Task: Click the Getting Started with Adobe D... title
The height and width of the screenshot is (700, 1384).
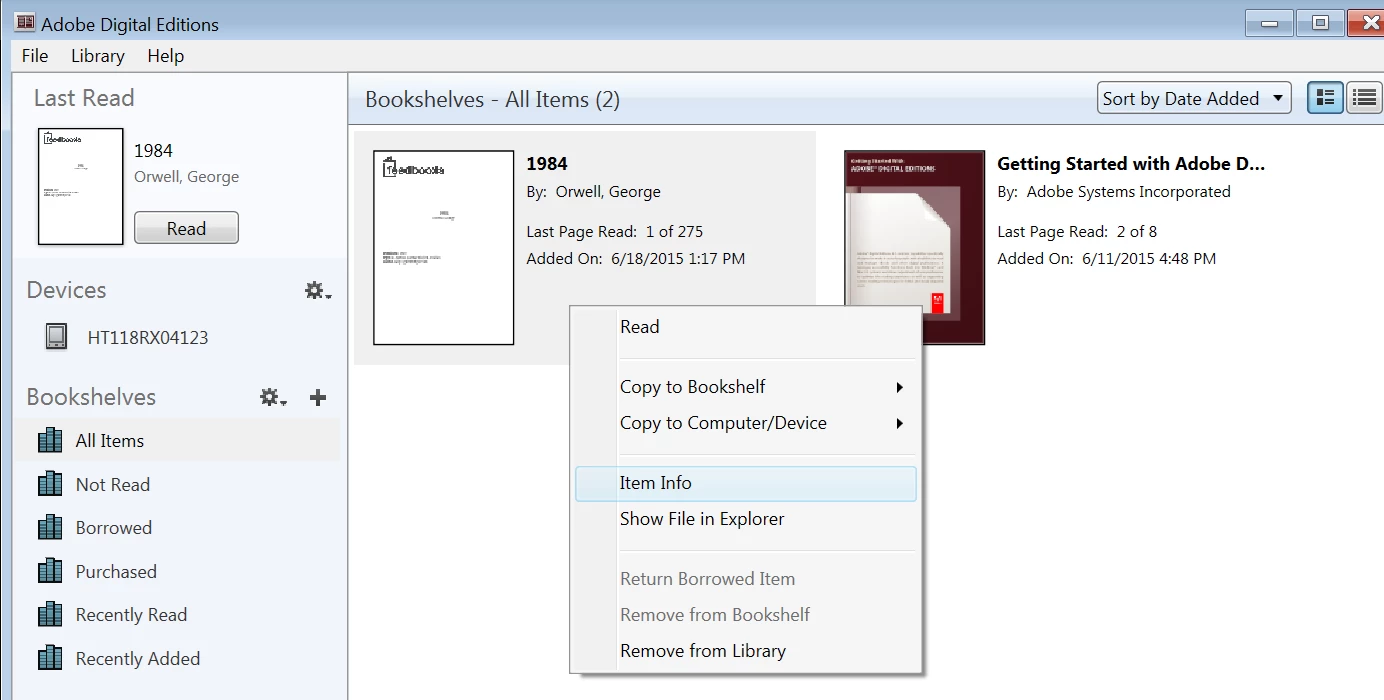Action: coord(1131,164)
